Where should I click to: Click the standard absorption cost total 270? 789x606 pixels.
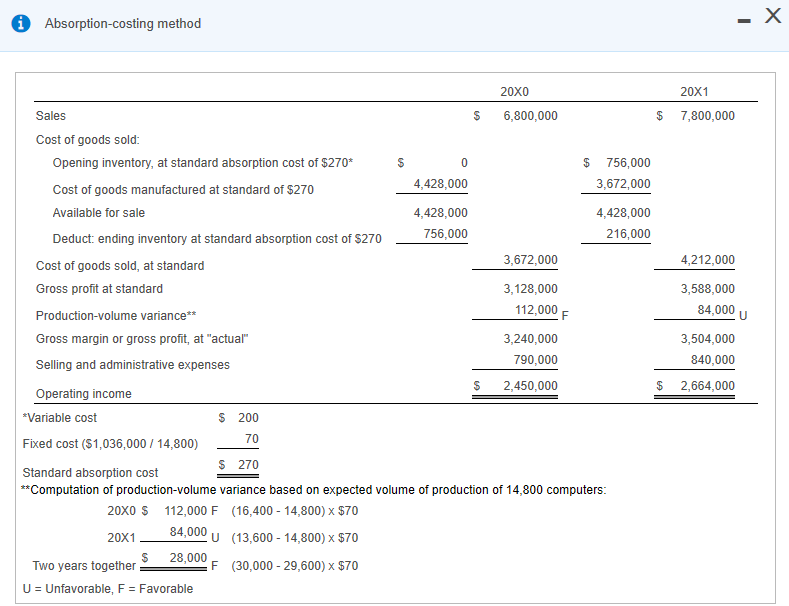248,465
